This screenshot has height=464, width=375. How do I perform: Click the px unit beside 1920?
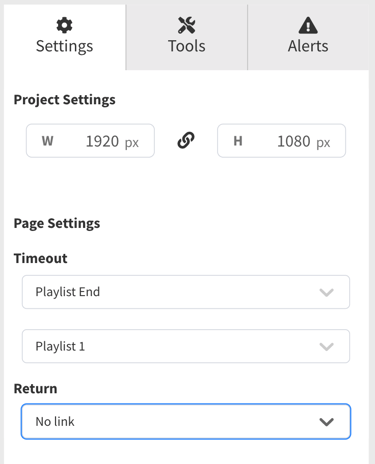pos(132,143)
